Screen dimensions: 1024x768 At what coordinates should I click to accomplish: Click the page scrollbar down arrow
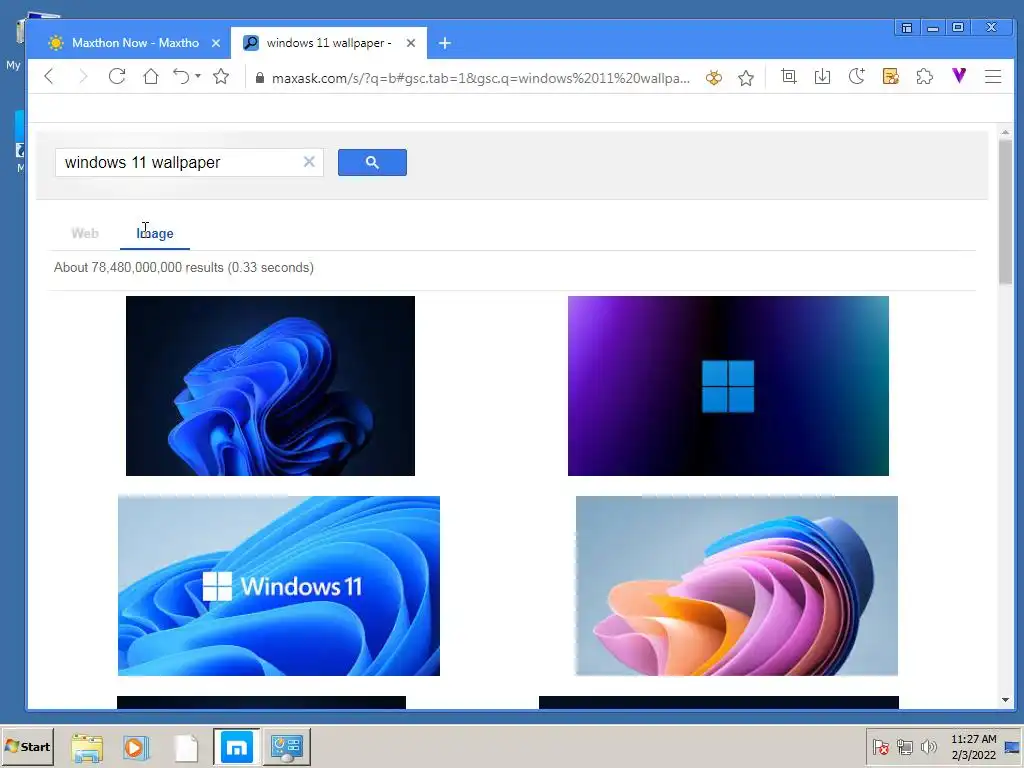(x=1005, y=700)
